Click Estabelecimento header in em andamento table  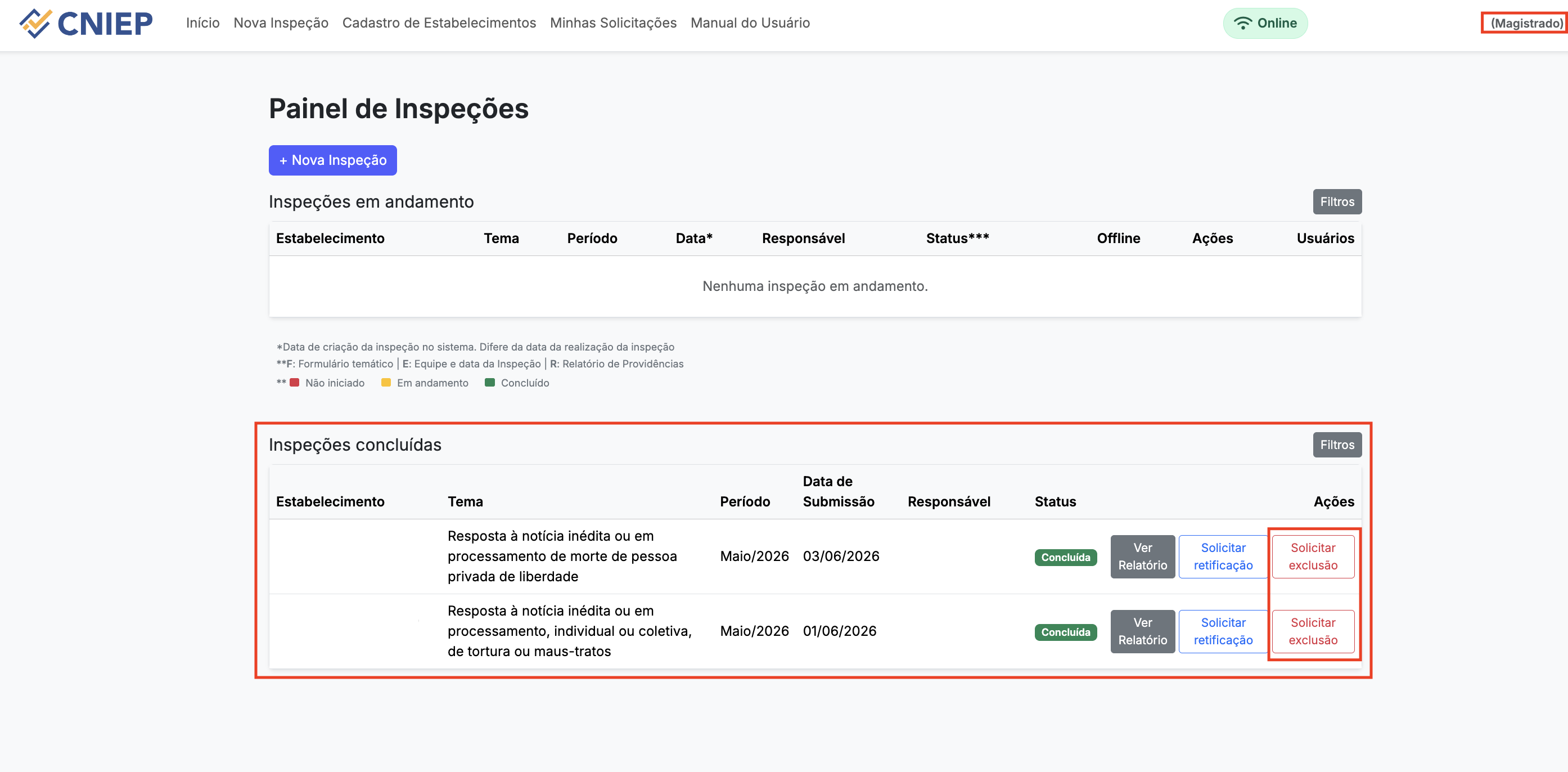[330, 238]
